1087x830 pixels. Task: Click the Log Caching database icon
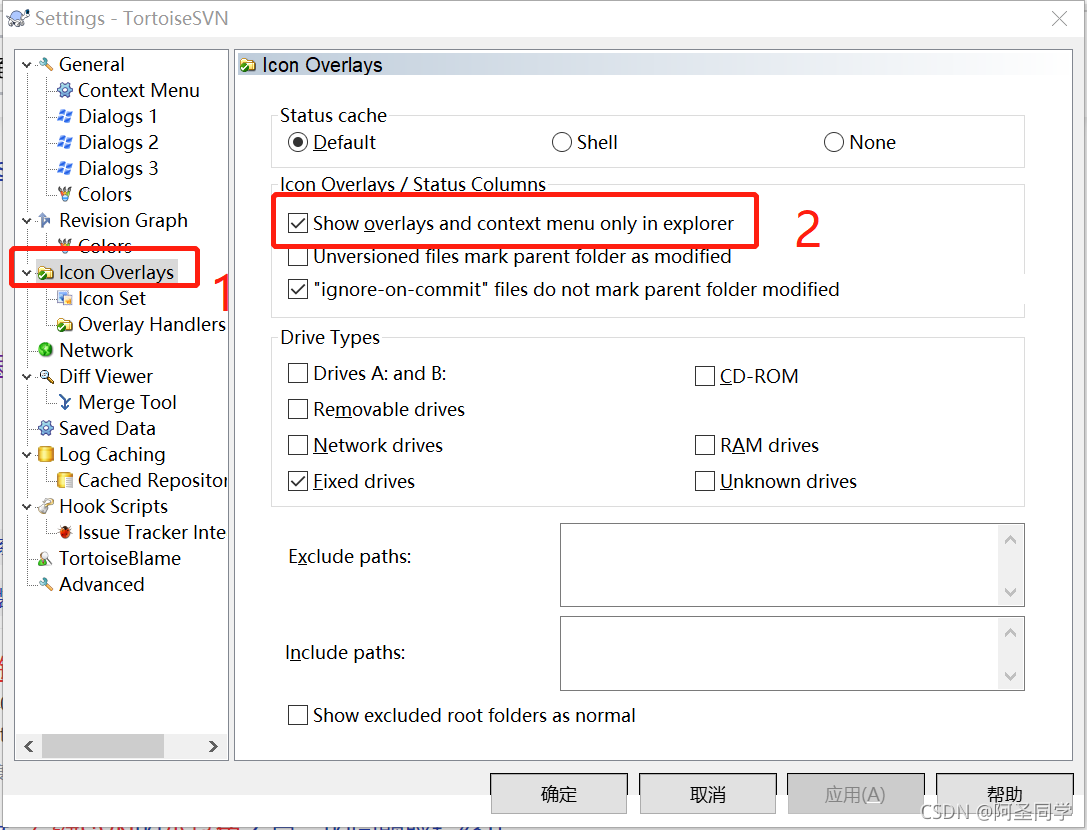pos(46,454)
